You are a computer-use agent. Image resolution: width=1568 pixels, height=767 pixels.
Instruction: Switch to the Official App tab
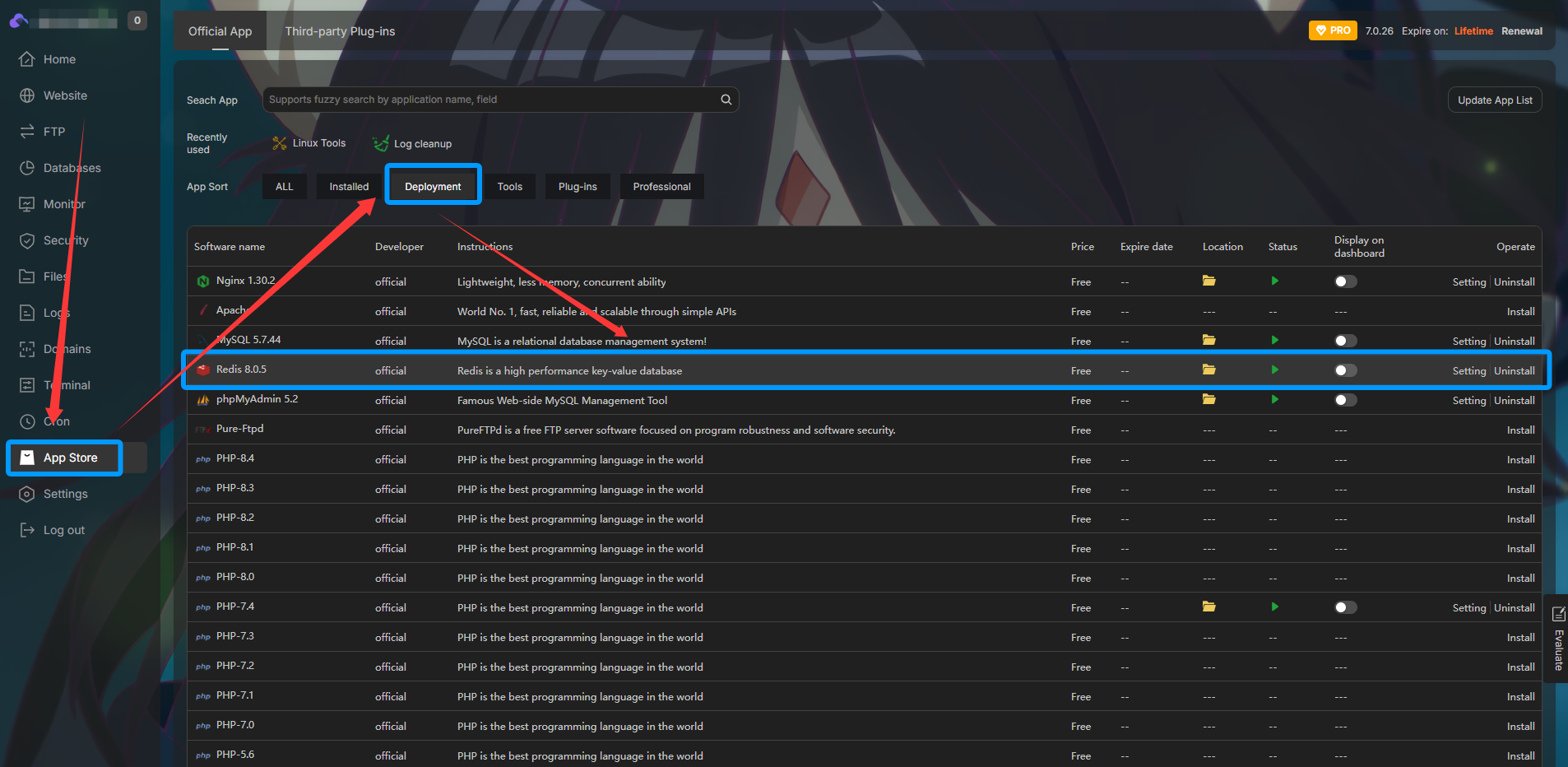[x=220, y=31]
